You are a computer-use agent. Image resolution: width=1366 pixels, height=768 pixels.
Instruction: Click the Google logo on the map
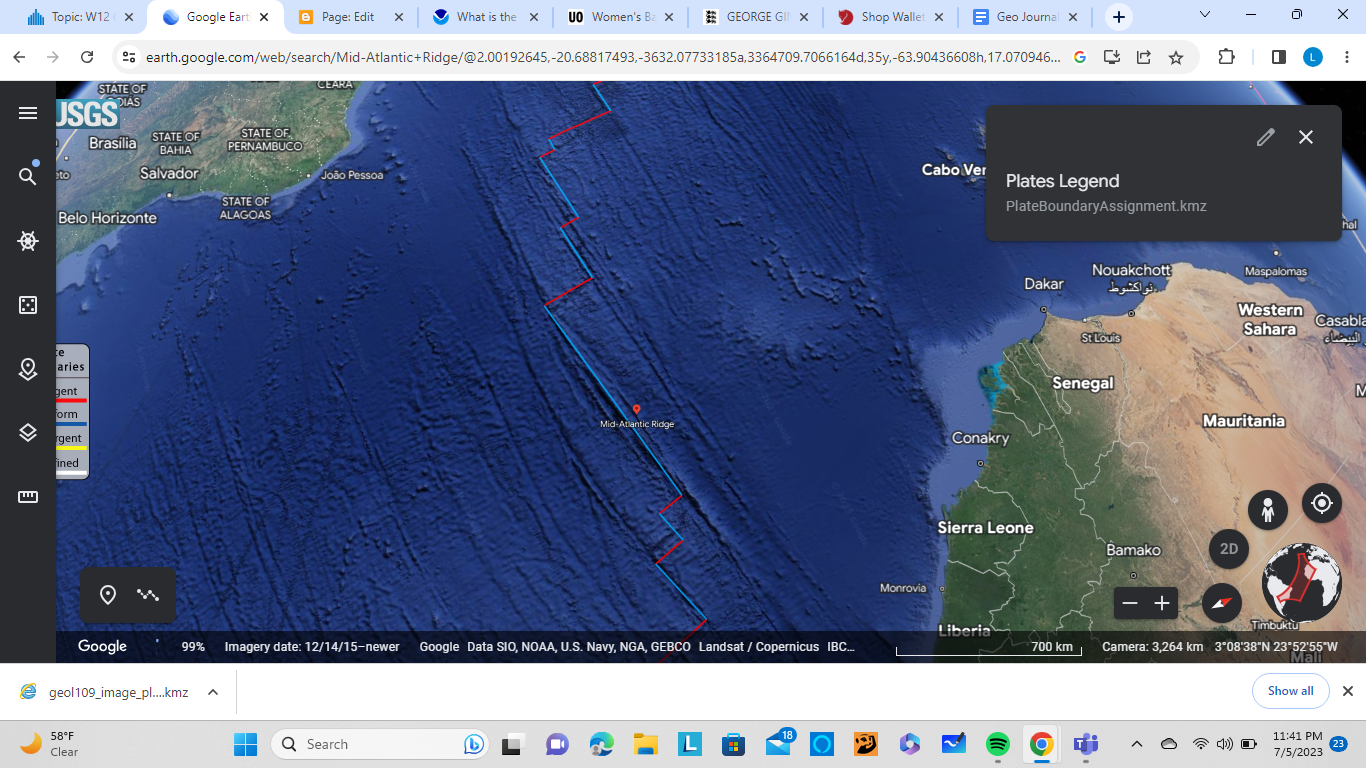tap(102, 647)
